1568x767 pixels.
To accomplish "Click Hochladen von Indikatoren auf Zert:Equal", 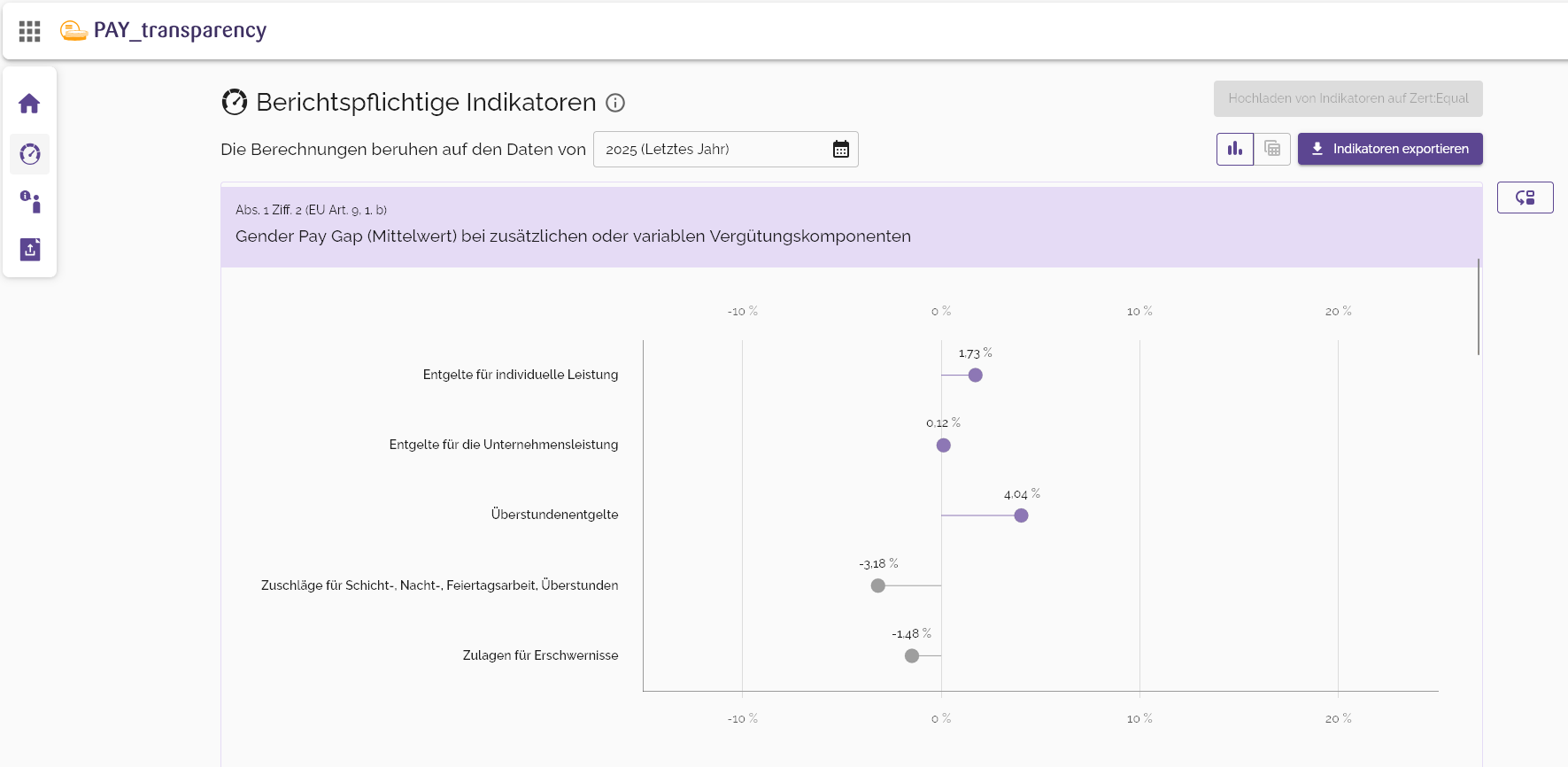I will pyautogui.click(x=1348, y=98).
